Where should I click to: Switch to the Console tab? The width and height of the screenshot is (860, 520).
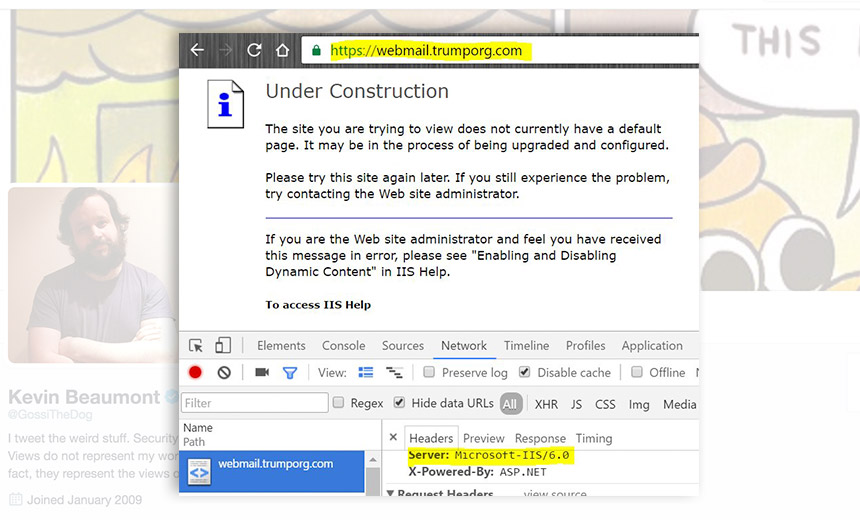[343, 346]
